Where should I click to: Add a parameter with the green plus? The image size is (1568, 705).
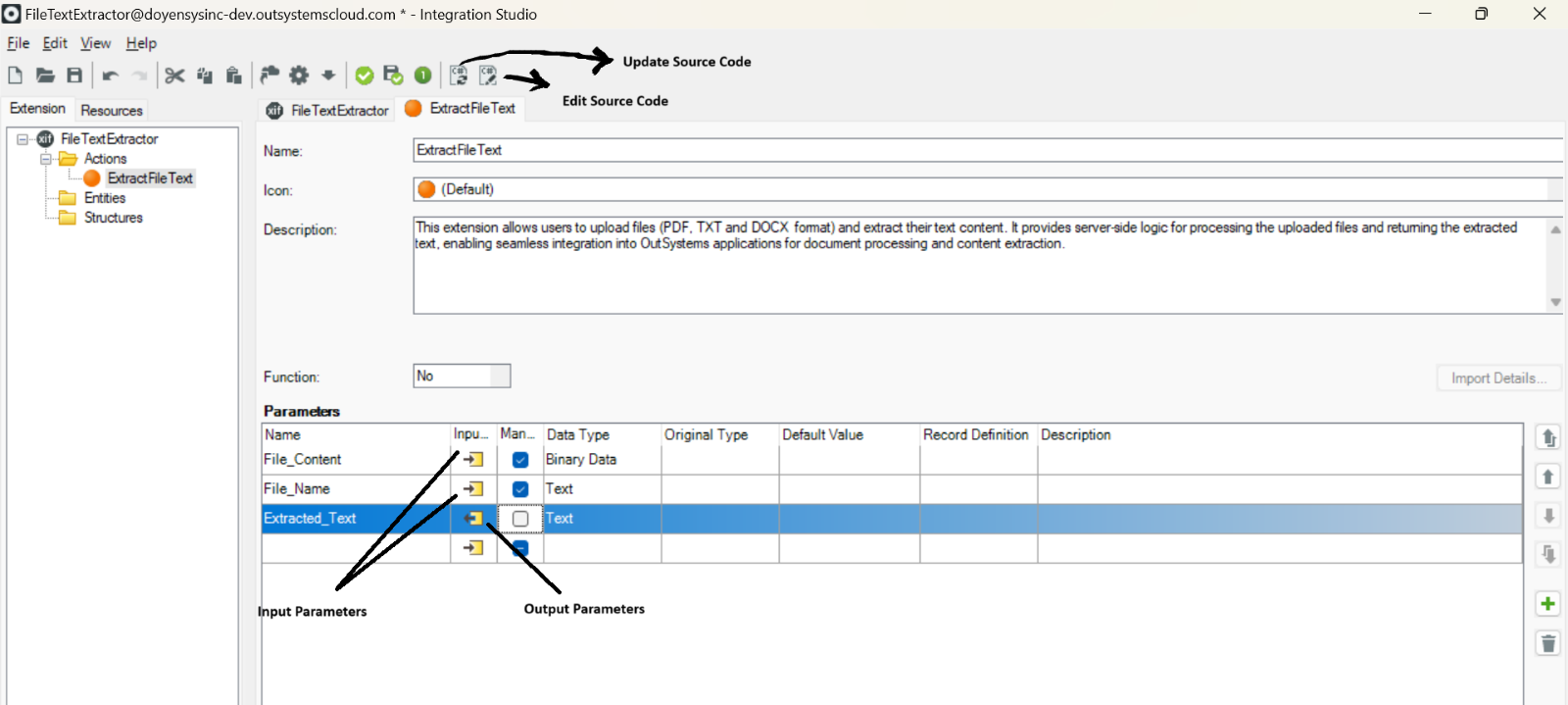[1547, 604]
